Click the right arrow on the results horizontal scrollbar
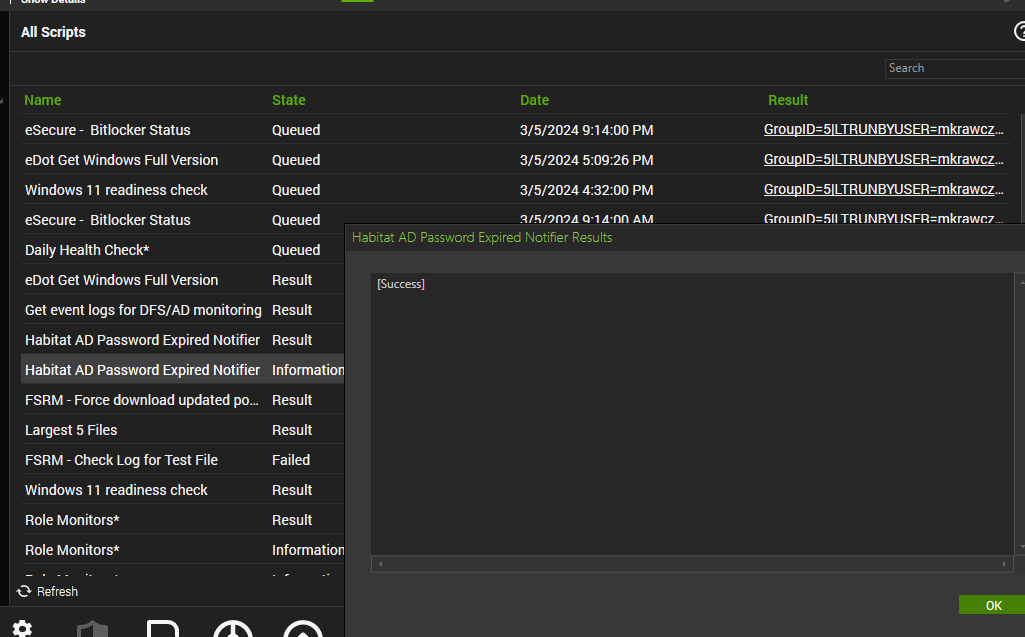The image size is (1025, 637). click(x=1005, y=564)
